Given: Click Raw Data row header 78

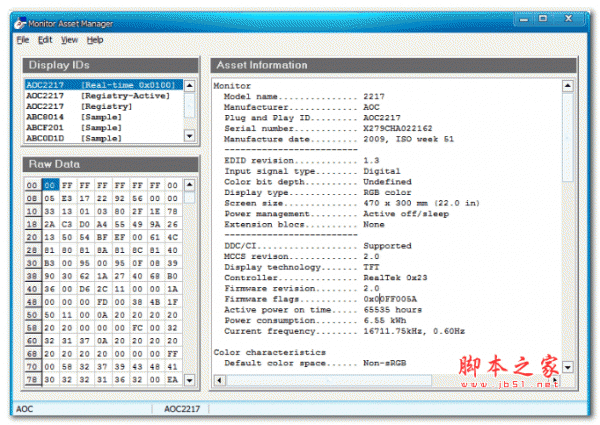Looking at the screenshot, I should (x=32, y=380).
